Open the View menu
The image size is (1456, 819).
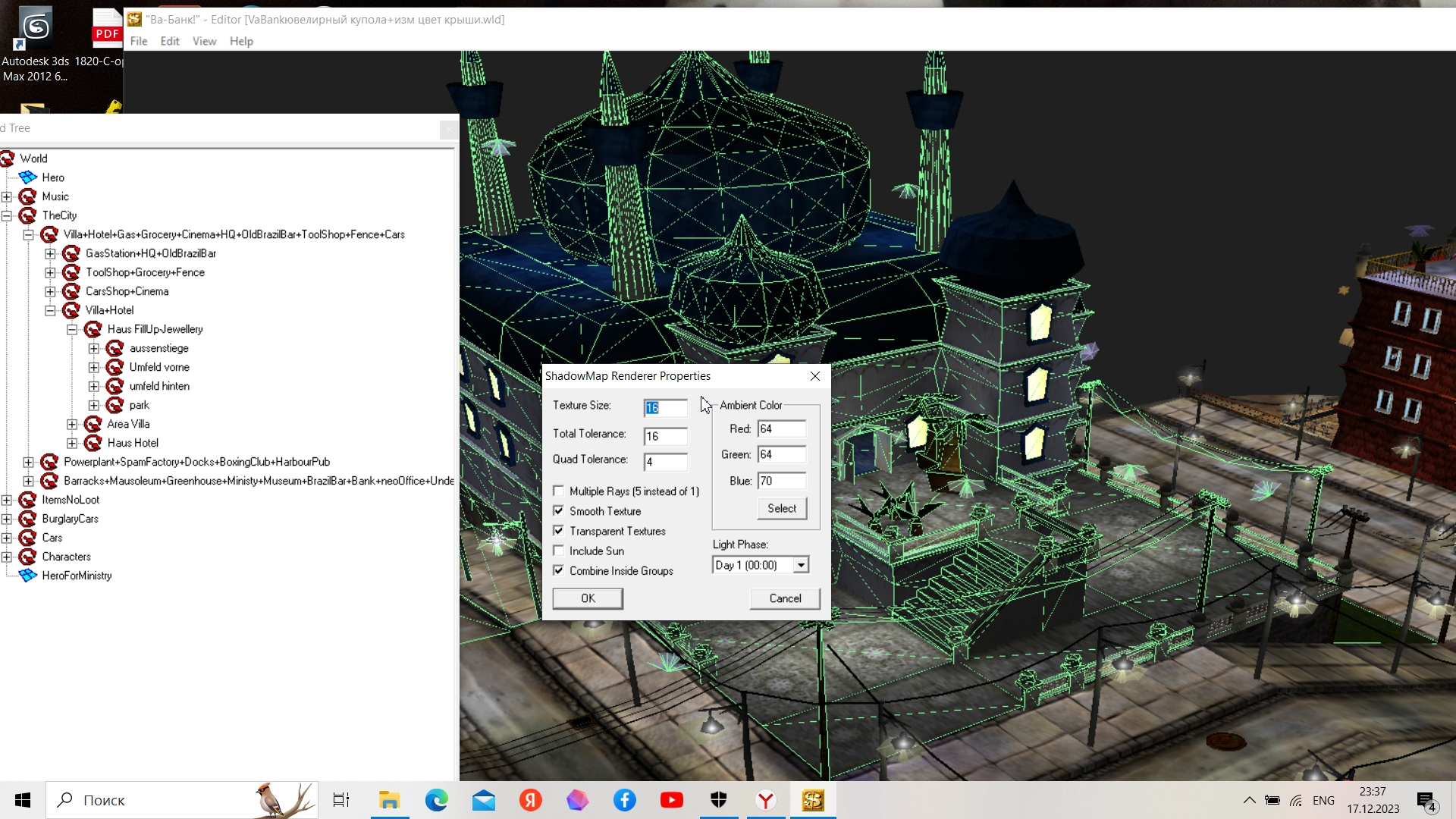tap(204, 41)
